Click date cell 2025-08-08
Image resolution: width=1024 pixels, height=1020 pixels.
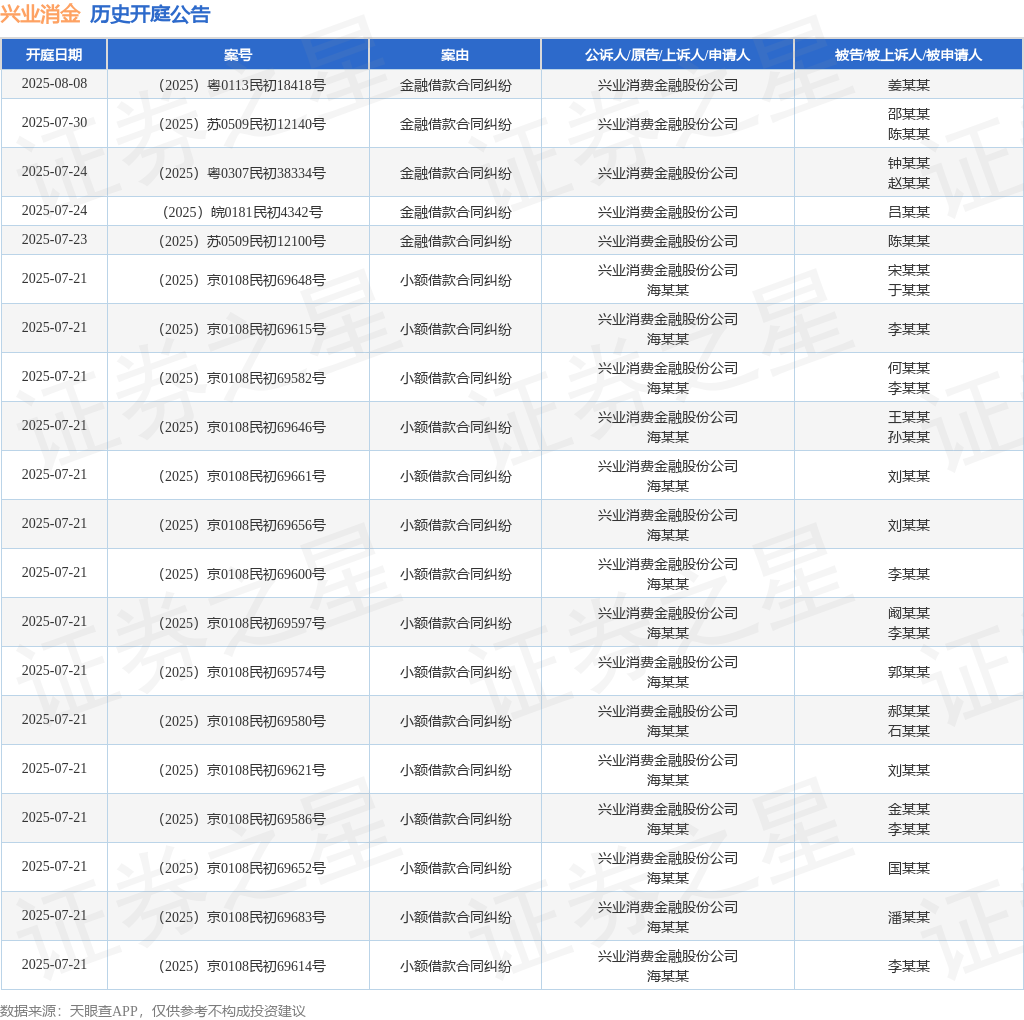(54, 84)
